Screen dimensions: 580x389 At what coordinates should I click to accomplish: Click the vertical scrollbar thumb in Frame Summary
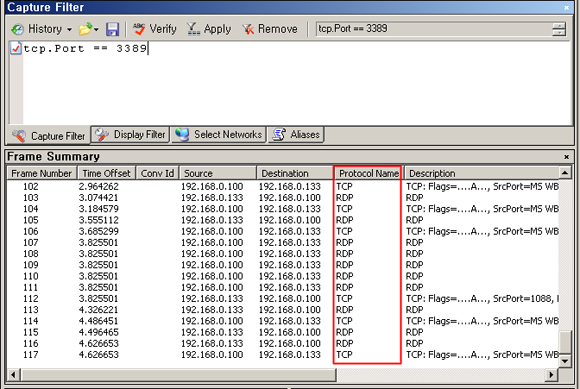click(x=565, y=342)
